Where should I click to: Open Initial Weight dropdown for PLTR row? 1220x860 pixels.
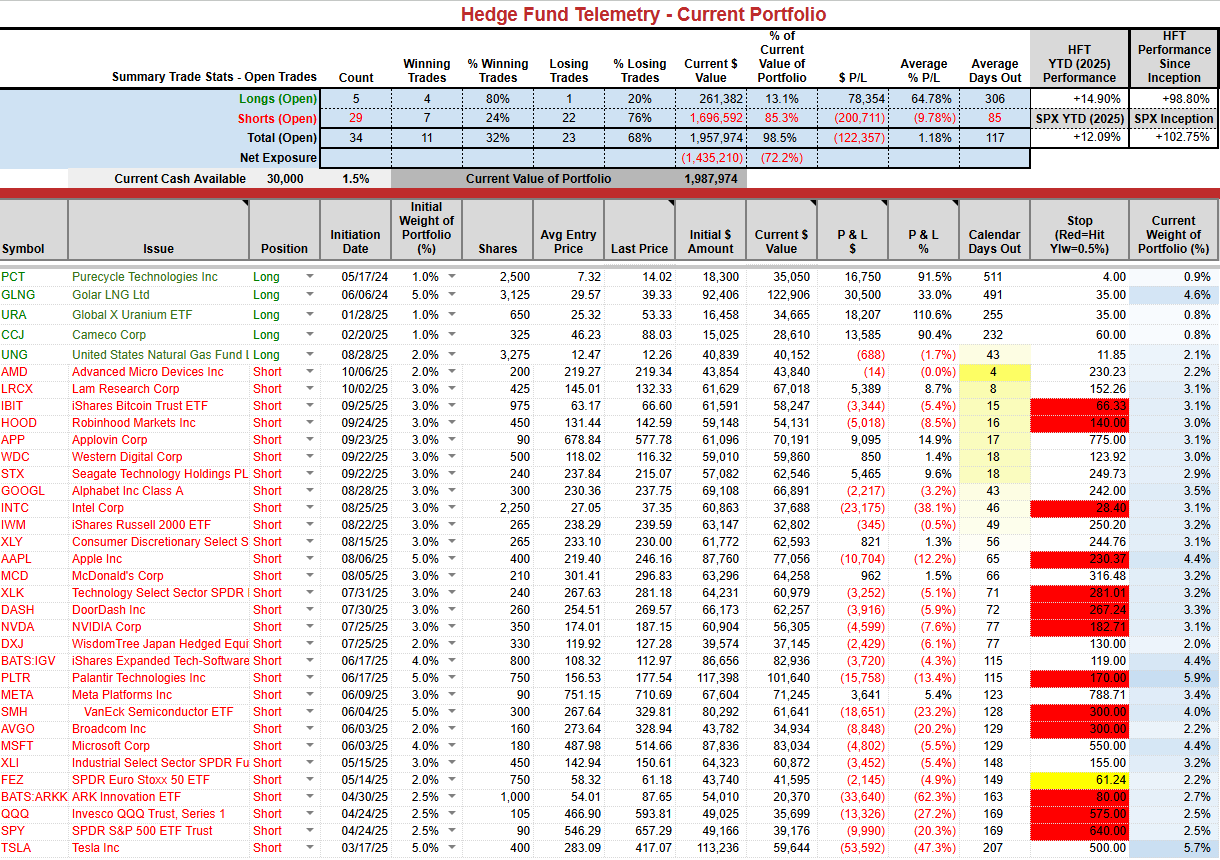pos(452,678)
